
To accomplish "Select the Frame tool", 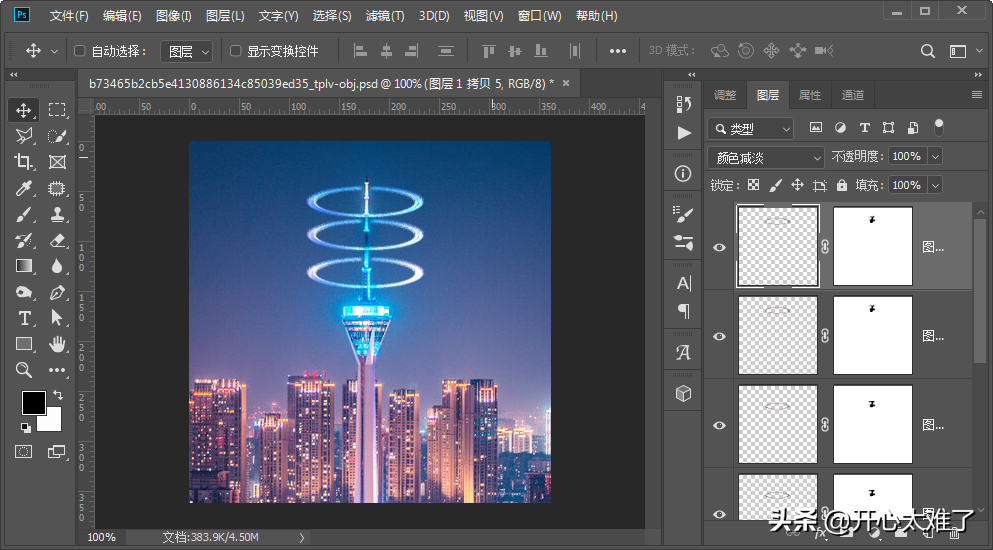I will [x=57, y=162].
